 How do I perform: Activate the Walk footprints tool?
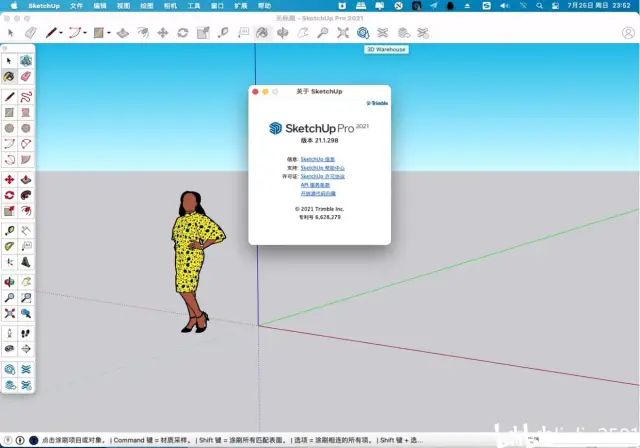pos(26,333)
